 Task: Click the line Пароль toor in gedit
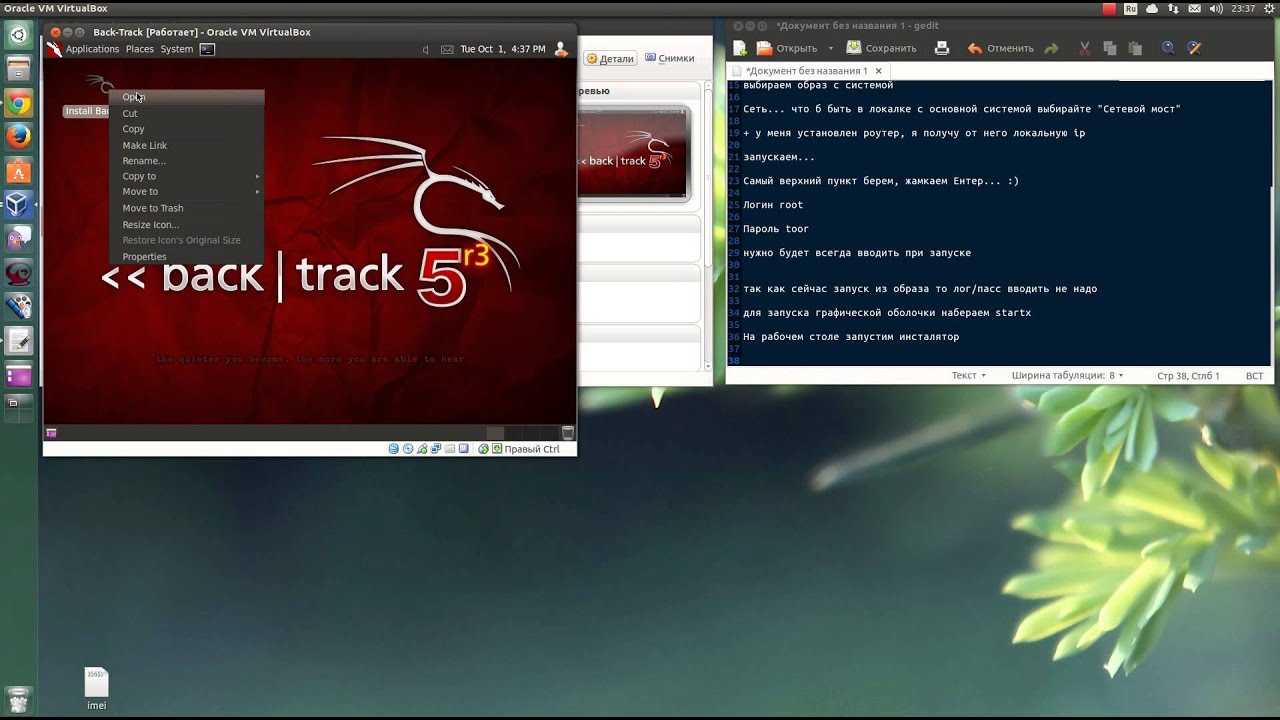click(x=776, y=229)
